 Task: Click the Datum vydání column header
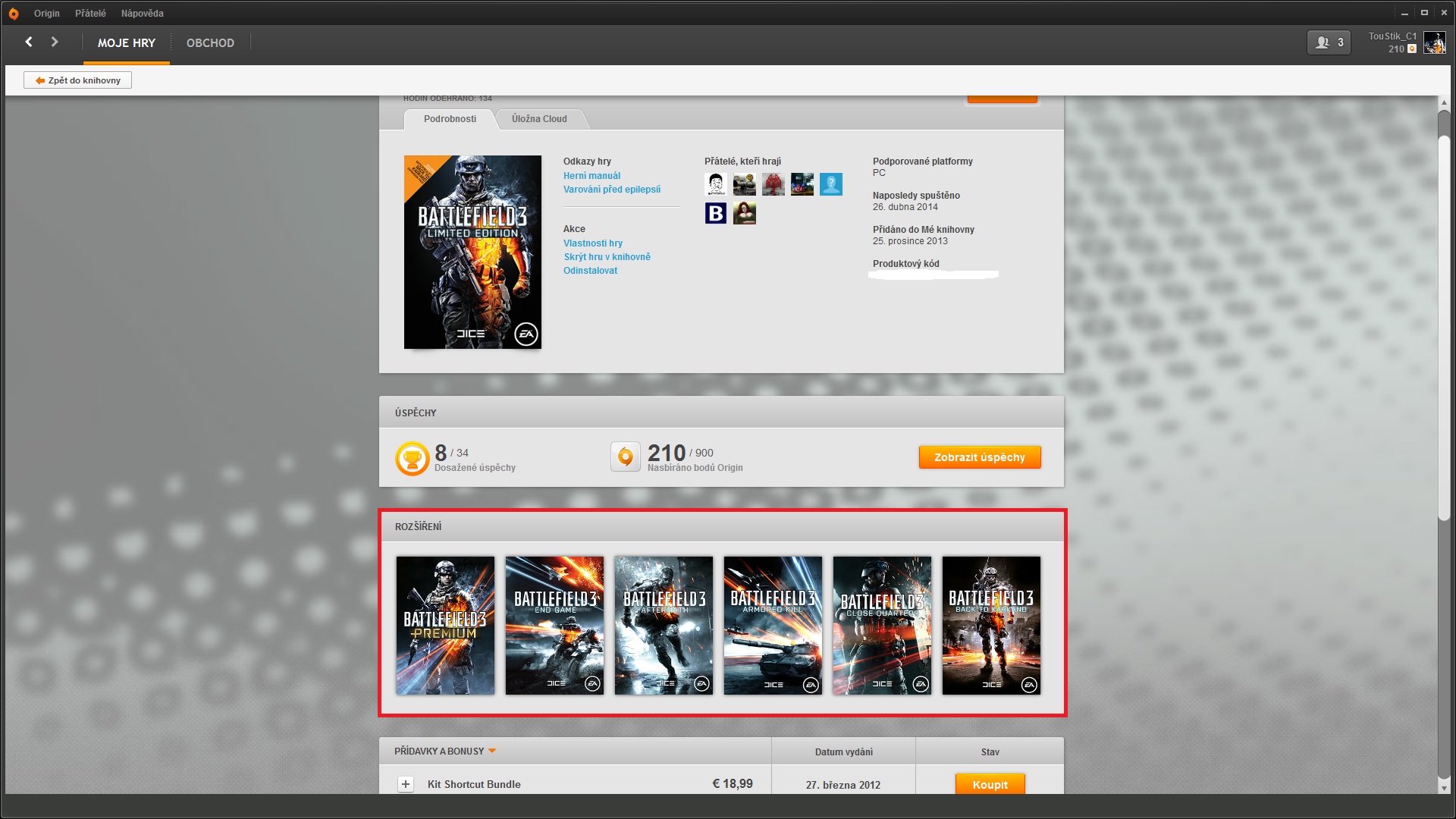tap(843, 752)
